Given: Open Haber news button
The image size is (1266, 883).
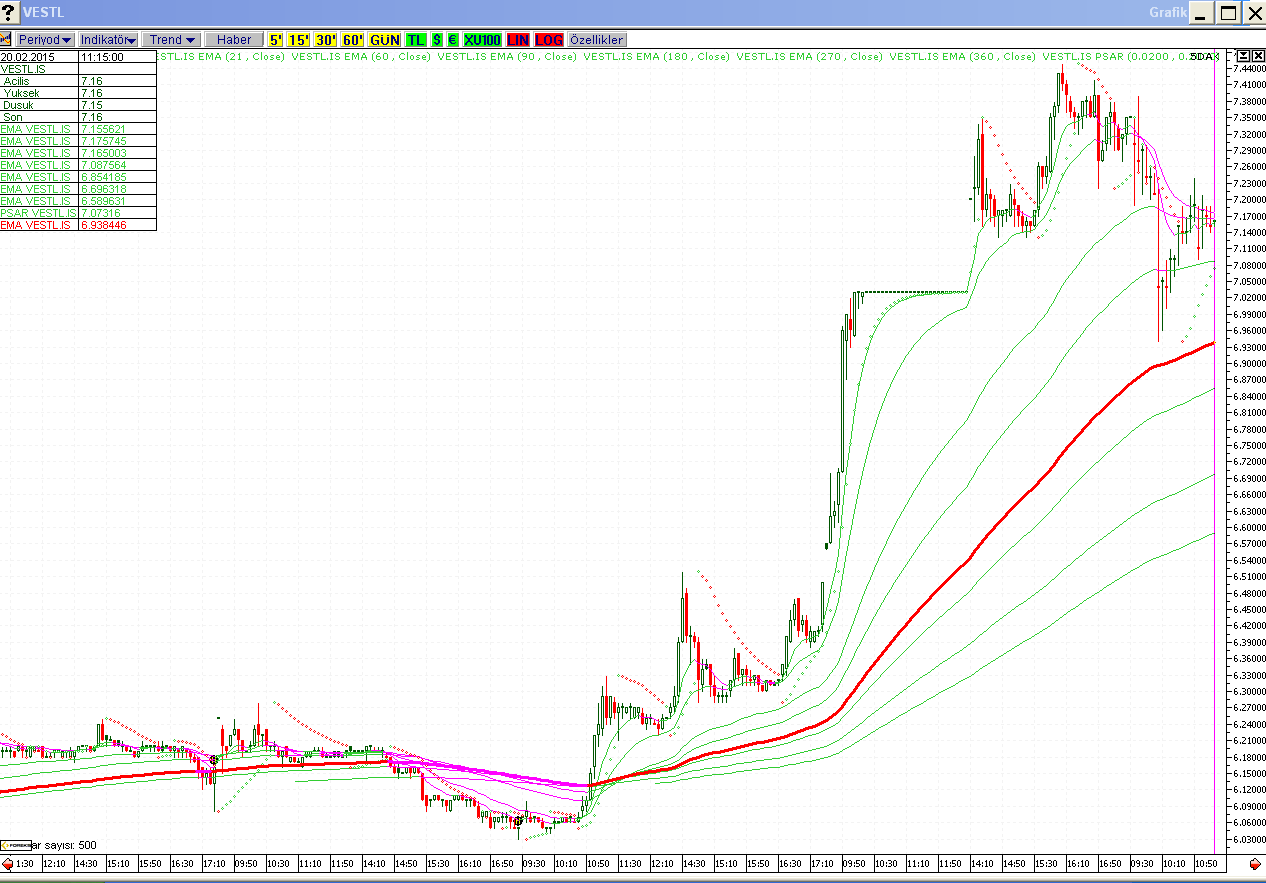Looking at the screenshot, I should 234,40.
